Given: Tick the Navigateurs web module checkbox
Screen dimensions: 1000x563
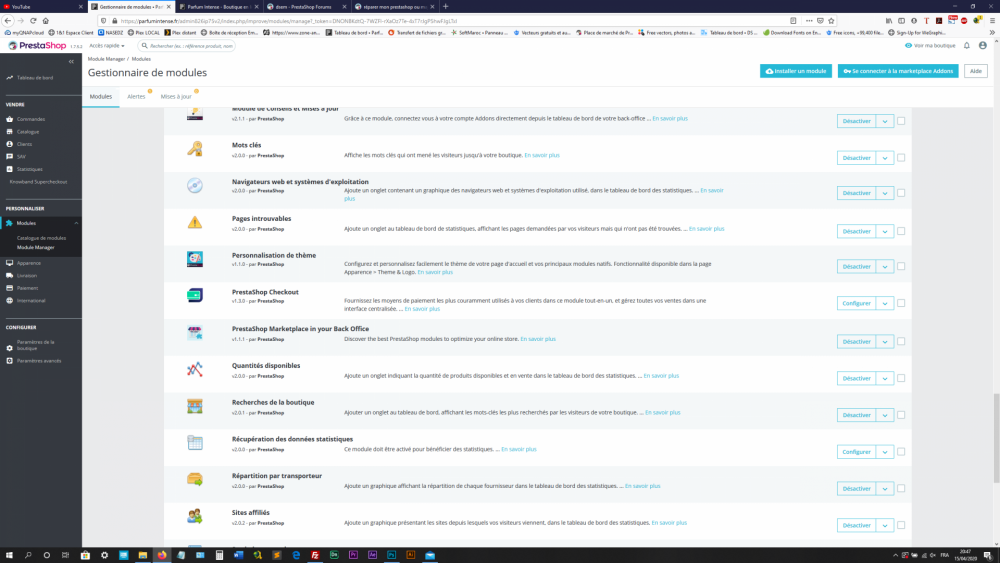Looking at the screenshot, I should [x=901, y=193].
